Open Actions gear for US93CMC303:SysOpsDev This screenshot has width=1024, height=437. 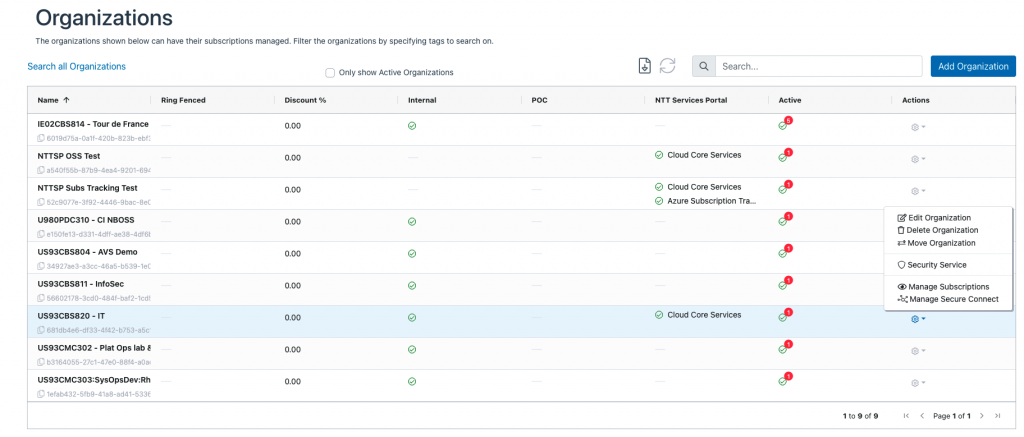tap(918, 383)
